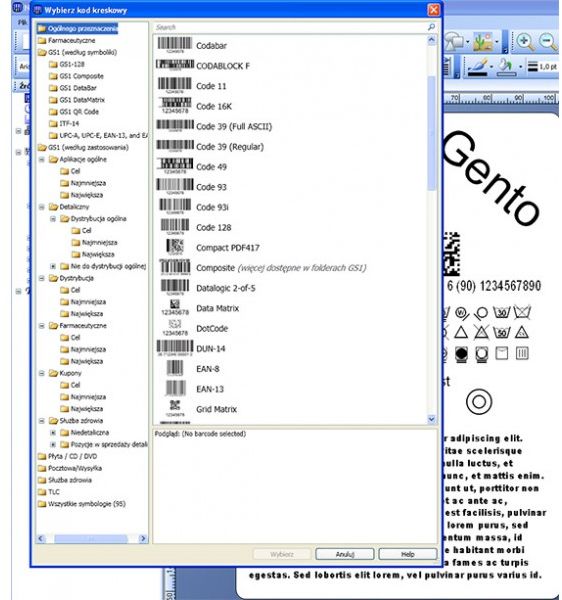This screenshot has height=600, width=562.
Task: Collapse the Dystrybucja ogólna node
Action: click(53, 219)
